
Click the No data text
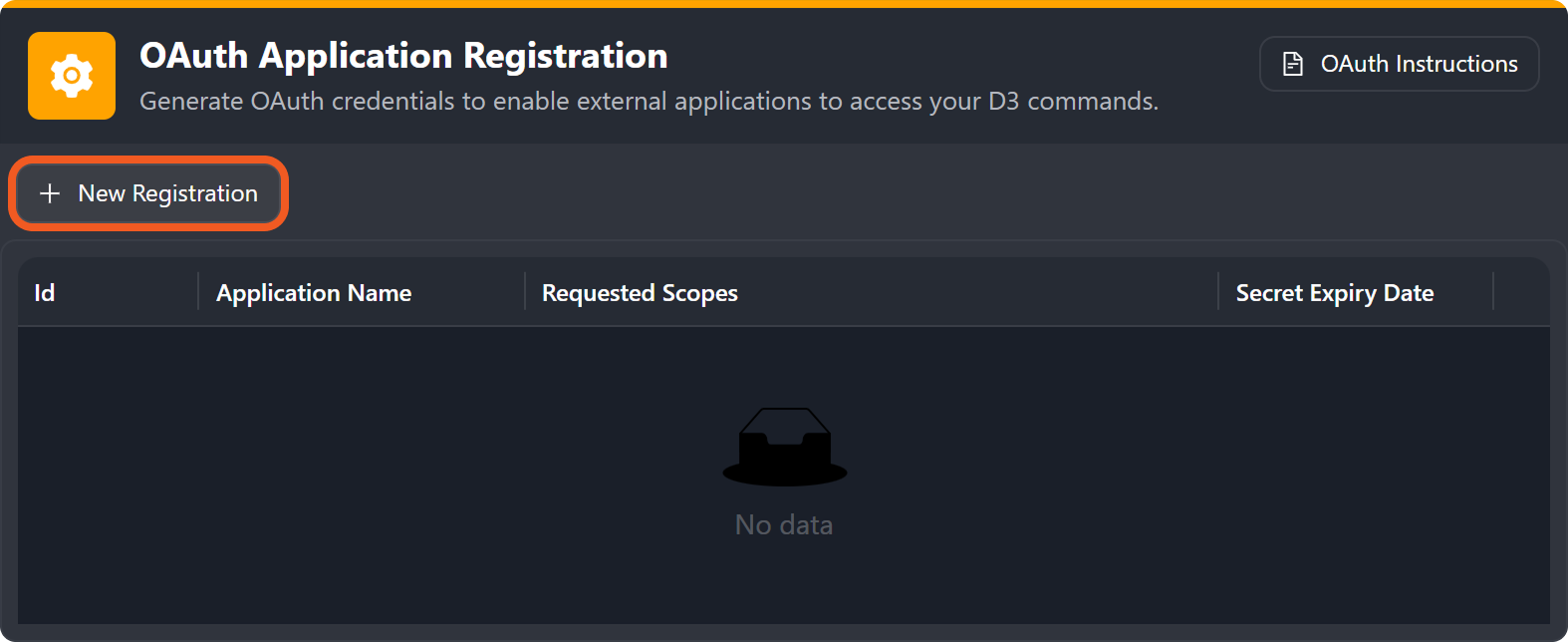point(784,525)
